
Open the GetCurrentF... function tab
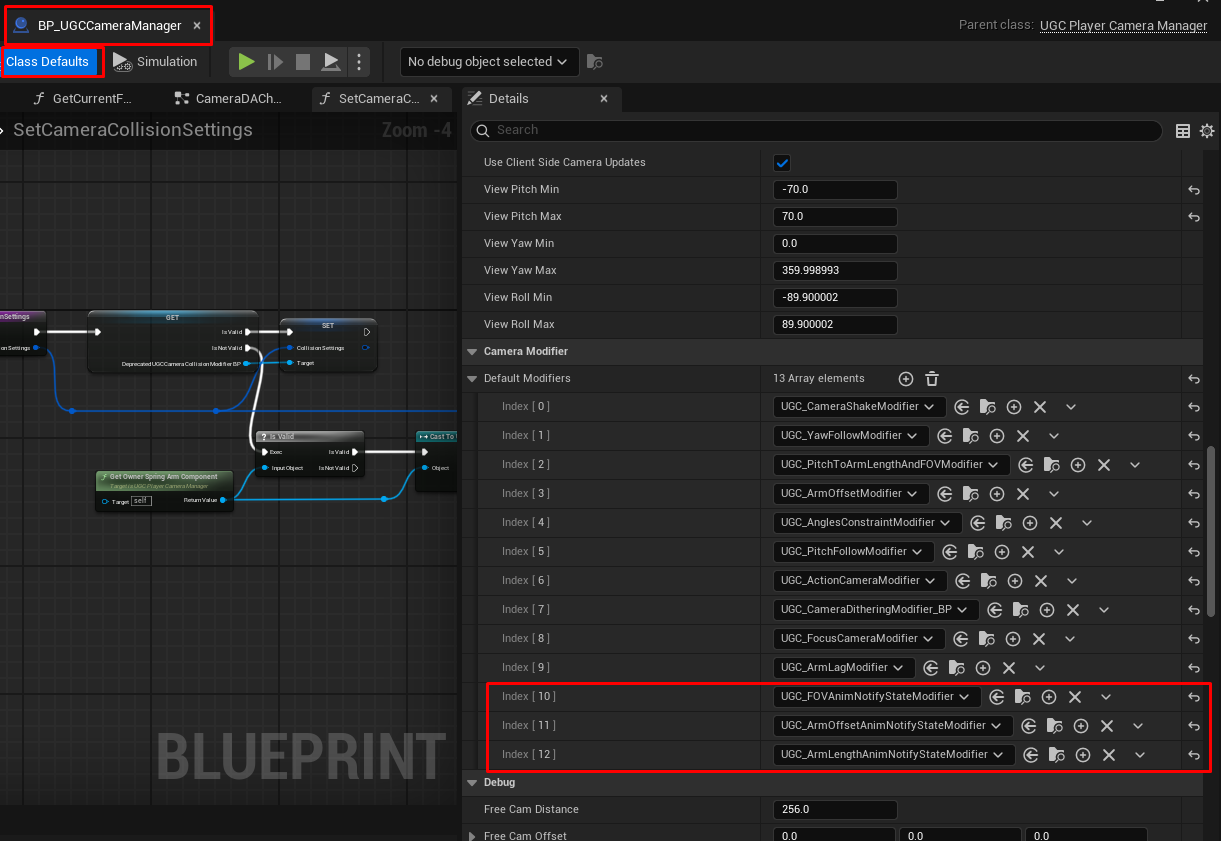pyautogui.click(x=84, y=98)
